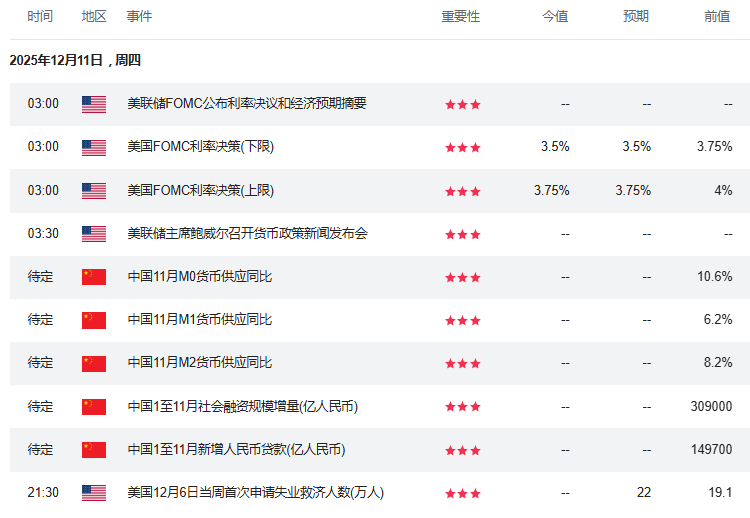Click China flag in M2 money supply row

[94, 364]
